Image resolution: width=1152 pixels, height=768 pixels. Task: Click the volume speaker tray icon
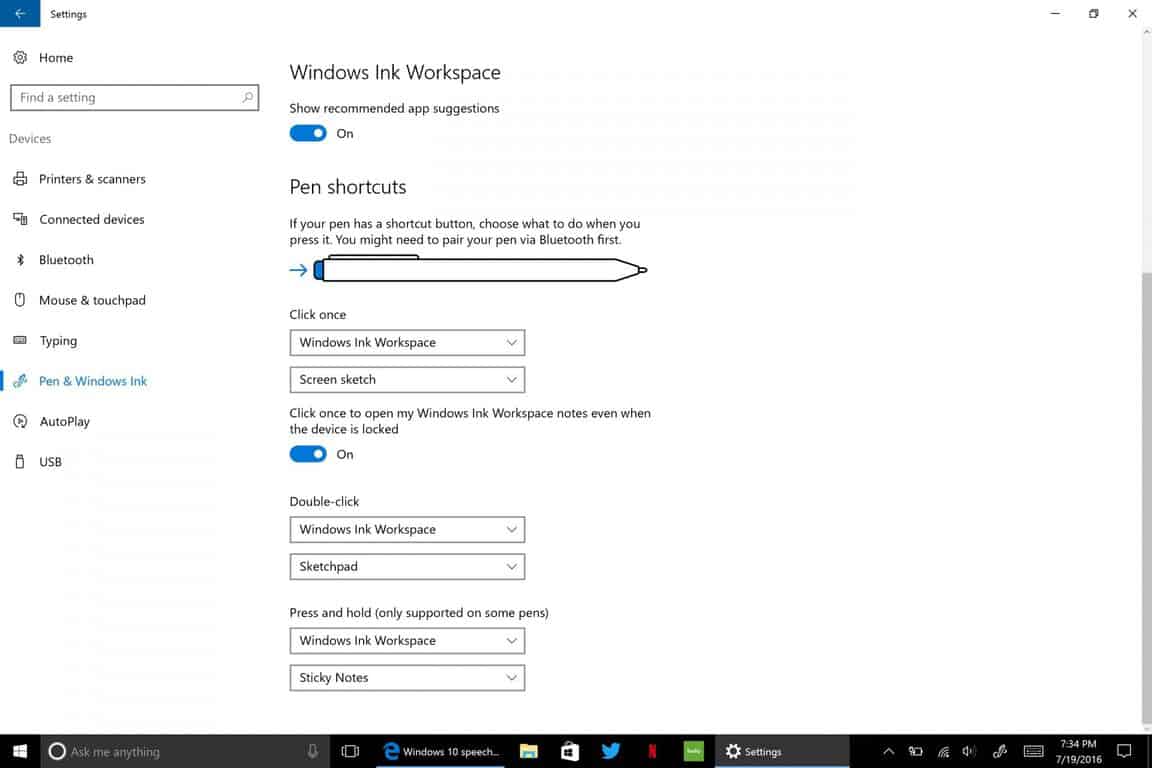pos(970,751)
